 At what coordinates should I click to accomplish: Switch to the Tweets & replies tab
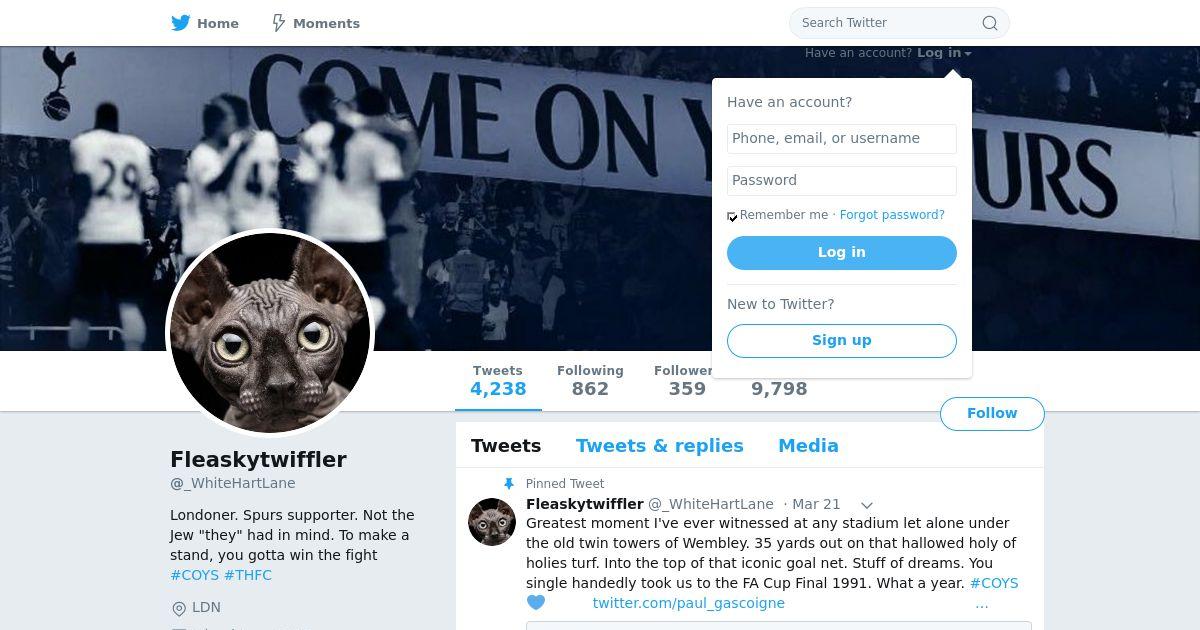tap(660, 446)
